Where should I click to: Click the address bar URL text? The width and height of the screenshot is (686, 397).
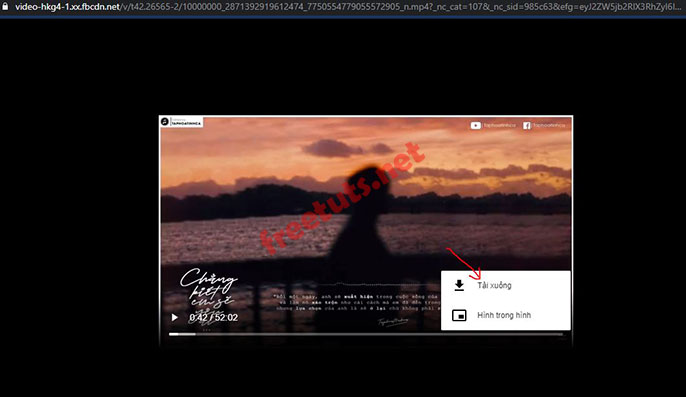point(348,7)
